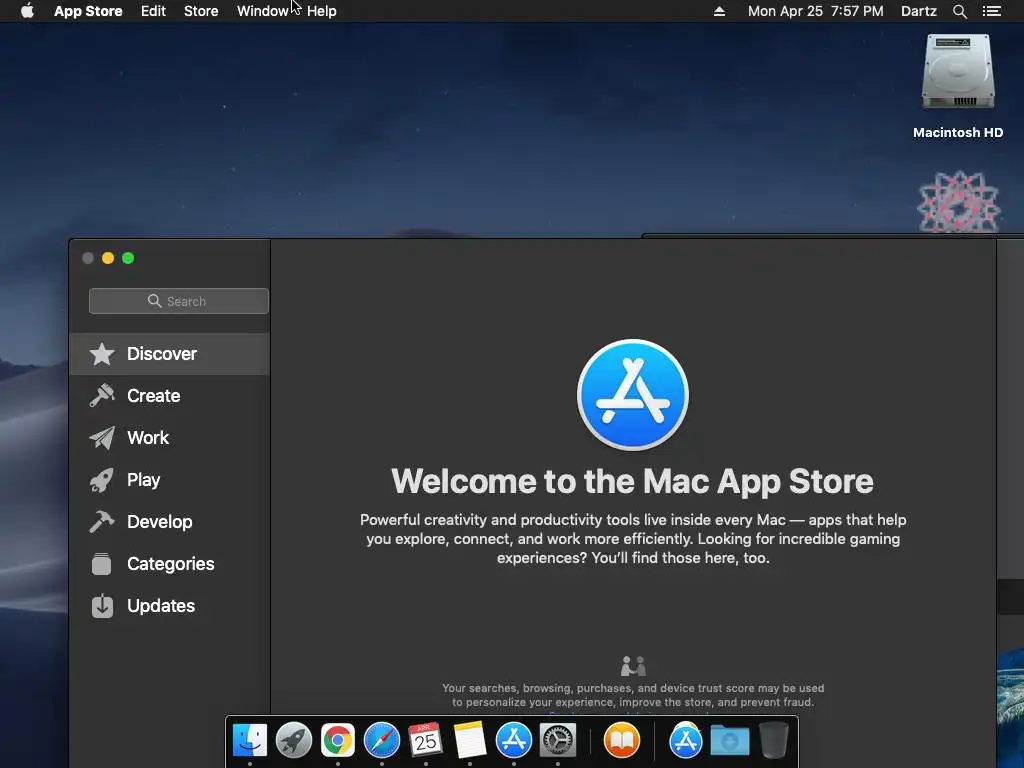Launch Safari from the Dock

[381, 741]
